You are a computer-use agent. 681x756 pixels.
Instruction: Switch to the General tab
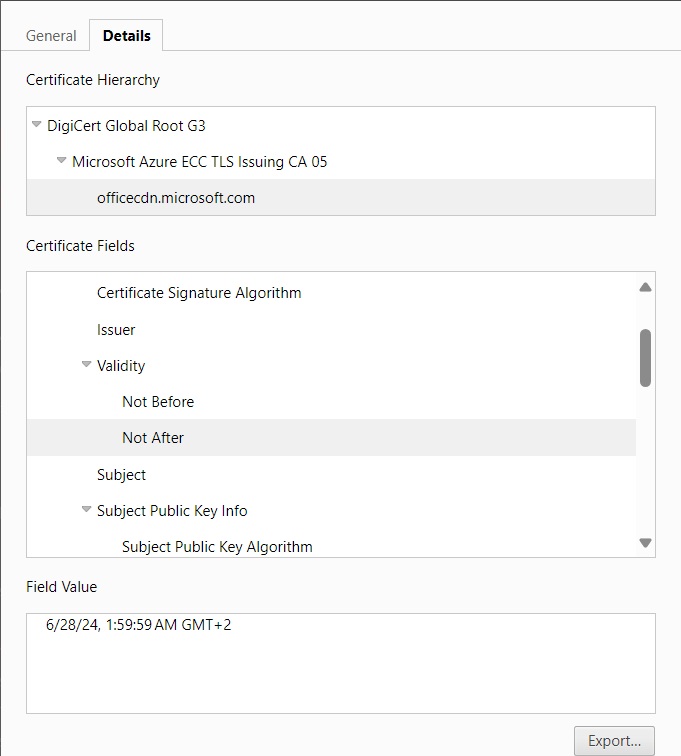tap(51, 36)
